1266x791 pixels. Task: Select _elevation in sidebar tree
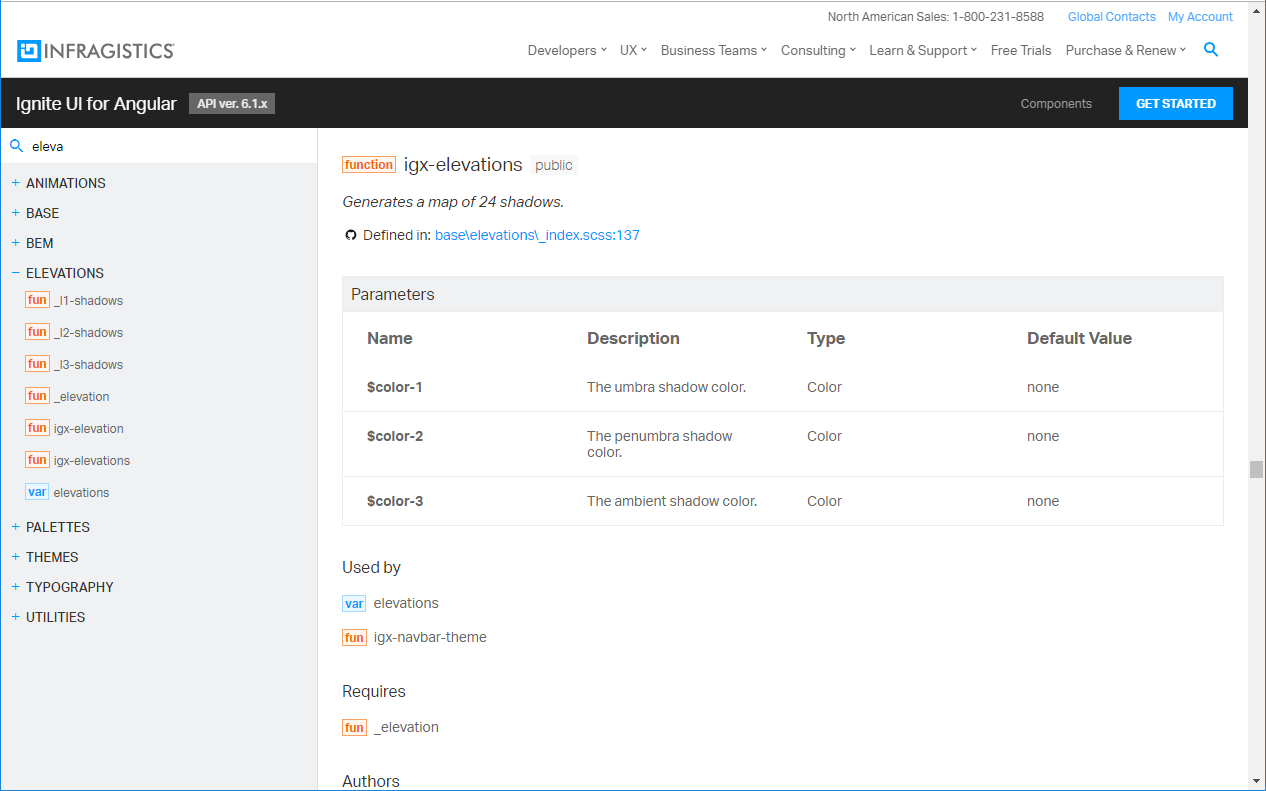(82, 397)
